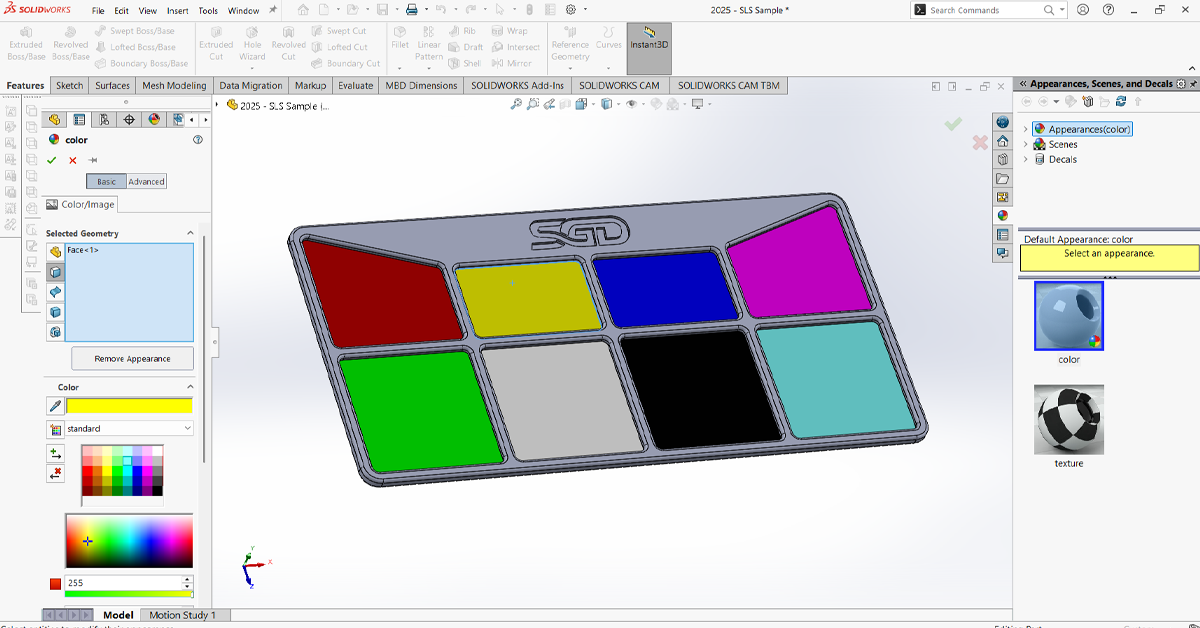Click the Remove Appearance button
The height and width of the screenshot is (628, 1200).
click(x=132, y=359)
